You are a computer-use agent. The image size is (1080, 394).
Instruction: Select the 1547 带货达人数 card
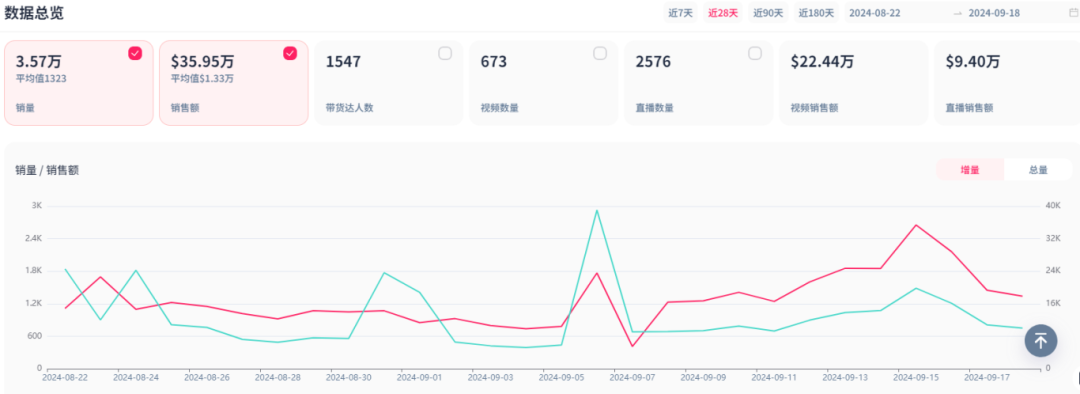pyautogui.click(x=388, y=83)
